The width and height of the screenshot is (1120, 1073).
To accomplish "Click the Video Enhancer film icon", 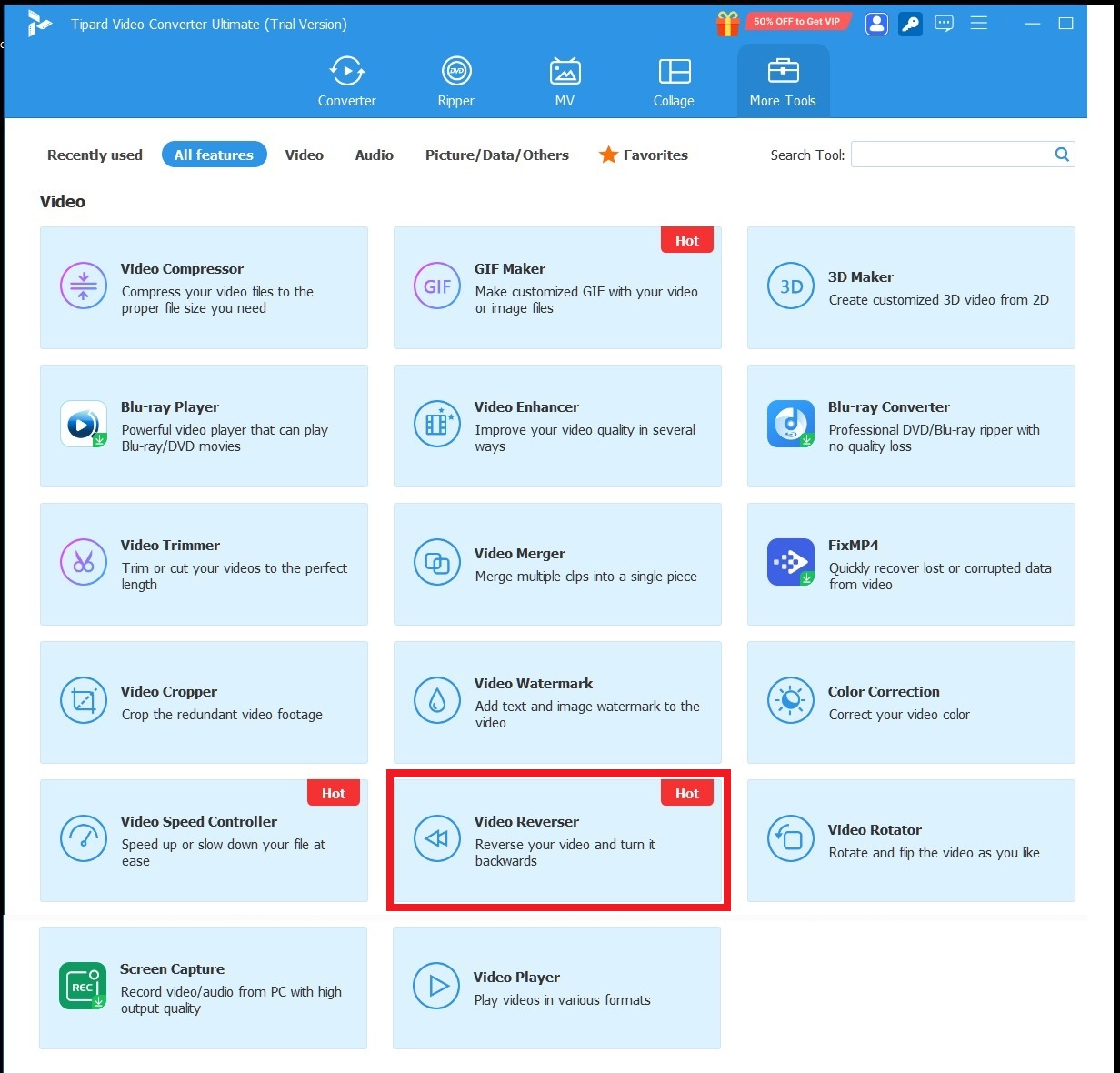I will tap(437, 424).
